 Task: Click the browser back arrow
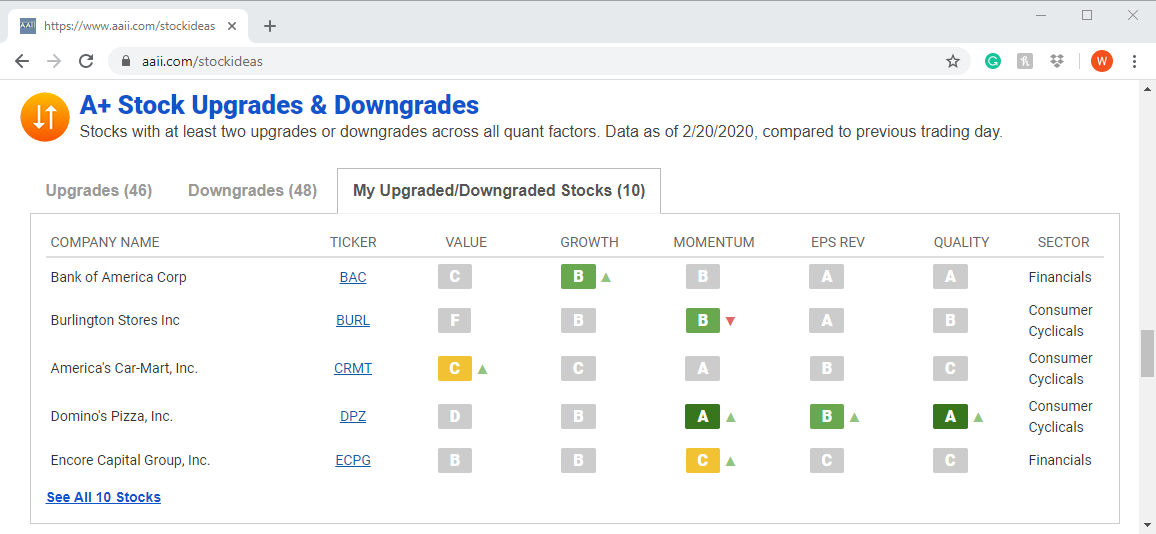(22, 61)
